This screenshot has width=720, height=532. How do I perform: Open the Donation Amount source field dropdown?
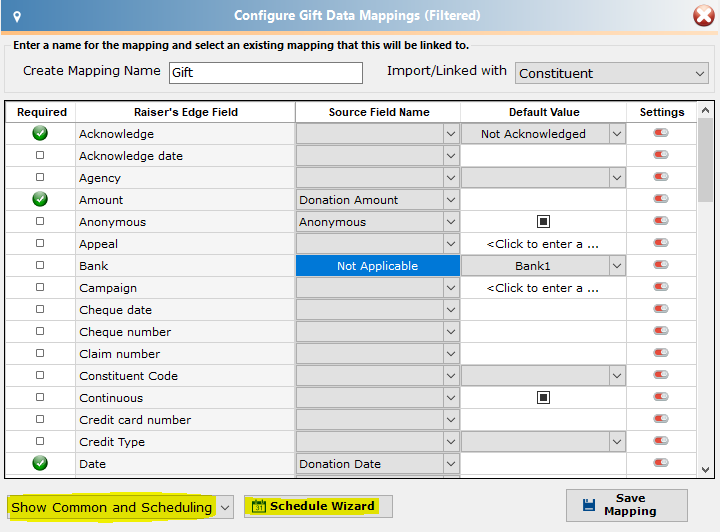point(451,200)
